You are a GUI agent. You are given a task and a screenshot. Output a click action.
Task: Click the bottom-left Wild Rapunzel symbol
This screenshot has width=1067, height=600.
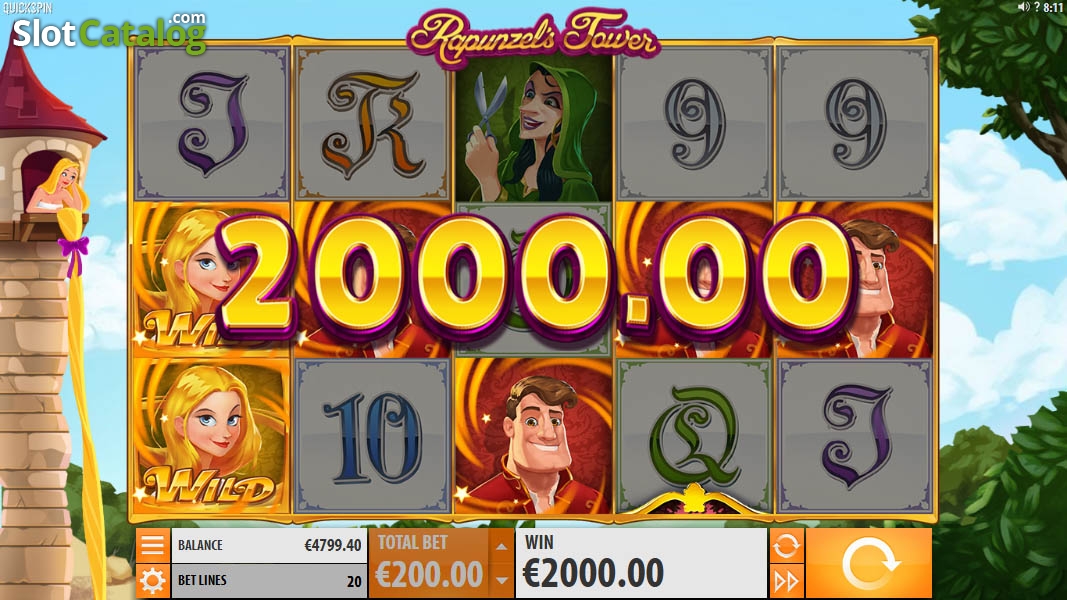pyautogui.click(x=212, y=436)
